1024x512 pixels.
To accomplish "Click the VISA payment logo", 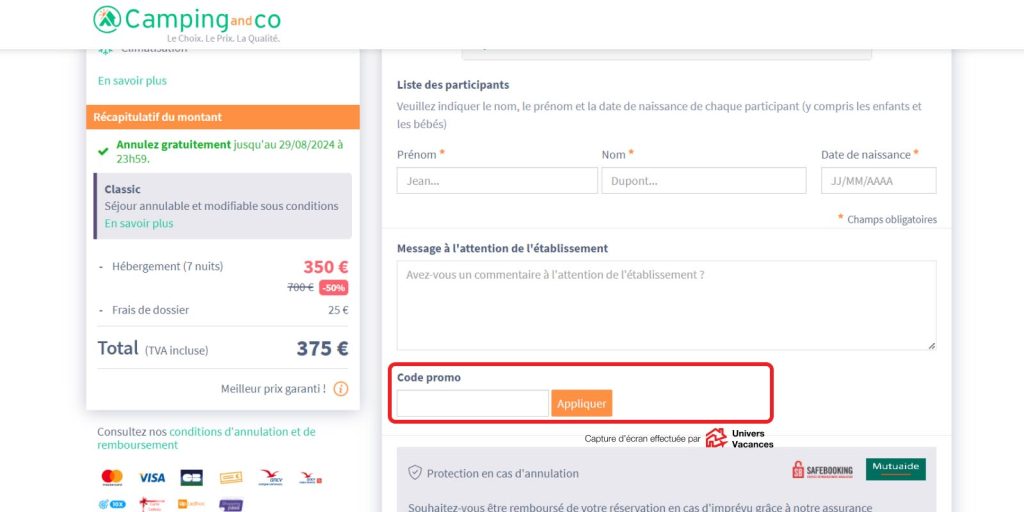I will [152, 477].
